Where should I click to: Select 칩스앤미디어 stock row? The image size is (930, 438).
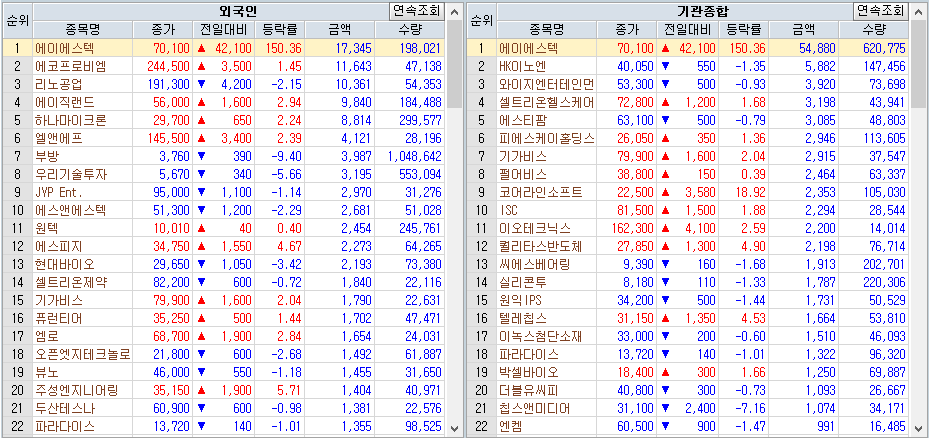click(688, 408)
